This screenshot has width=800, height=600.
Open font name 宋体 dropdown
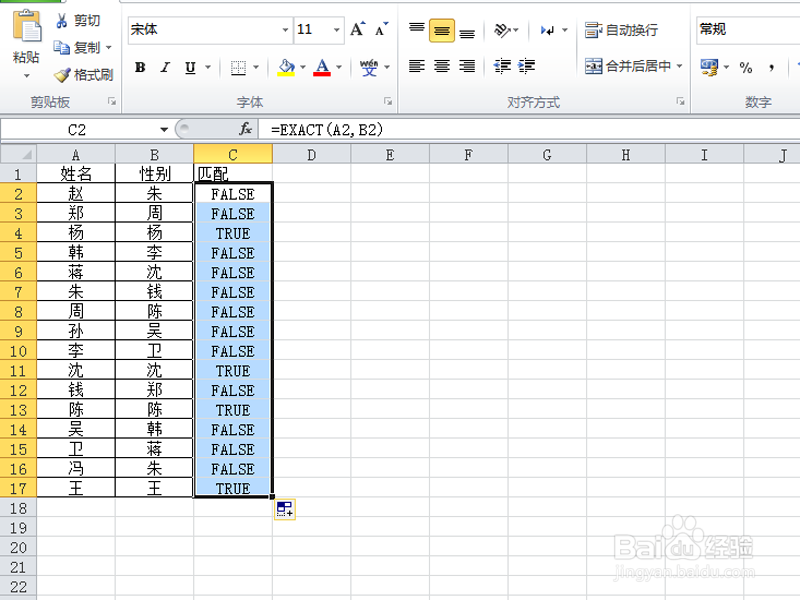point(286,30)
